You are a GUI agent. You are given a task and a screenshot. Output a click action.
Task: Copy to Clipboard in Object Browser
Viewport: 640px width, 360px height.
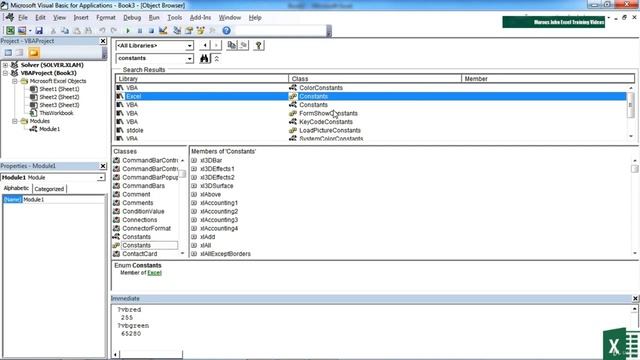[232, 45]
